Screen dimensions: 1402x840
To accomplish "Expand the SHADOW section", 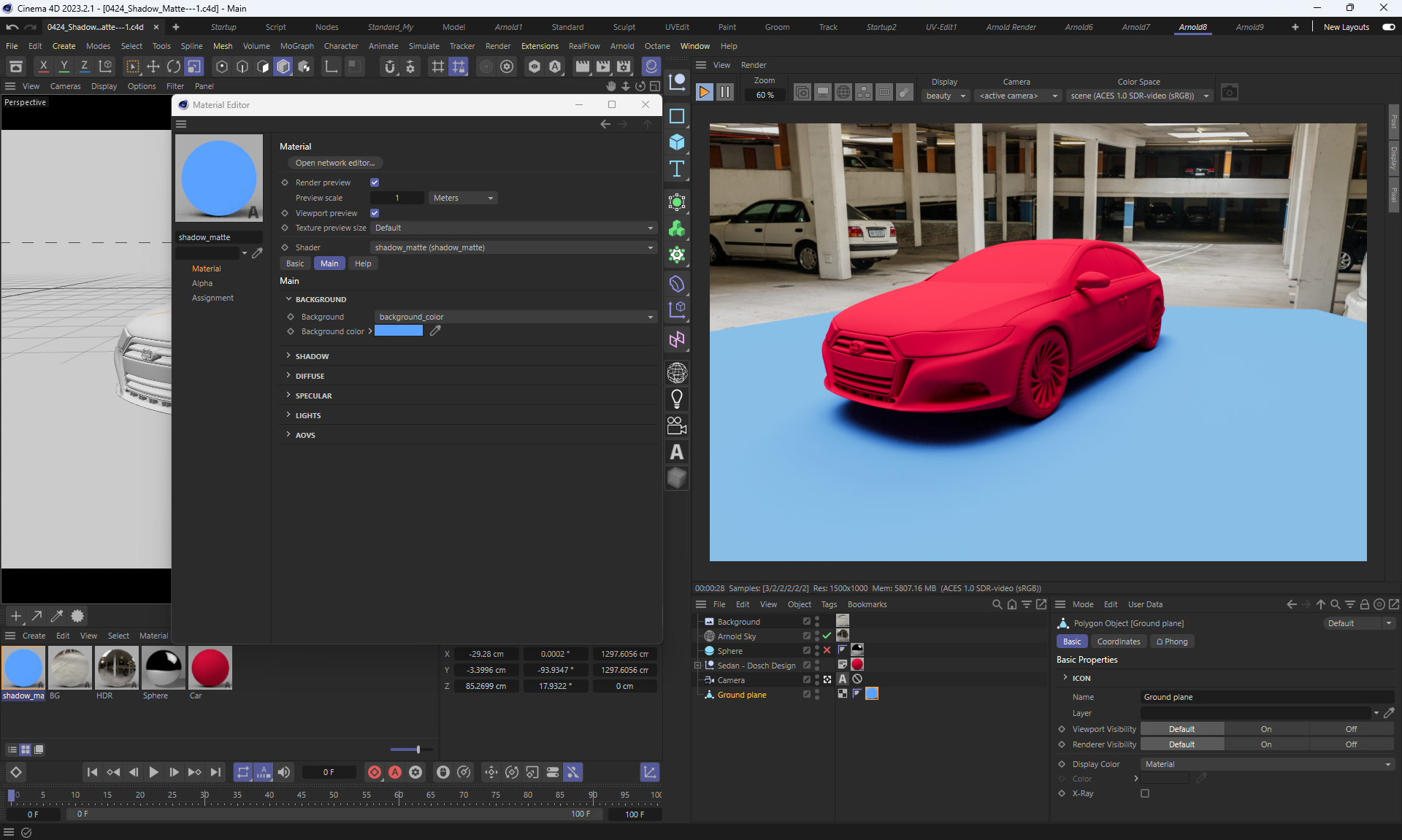I will 312,356.
